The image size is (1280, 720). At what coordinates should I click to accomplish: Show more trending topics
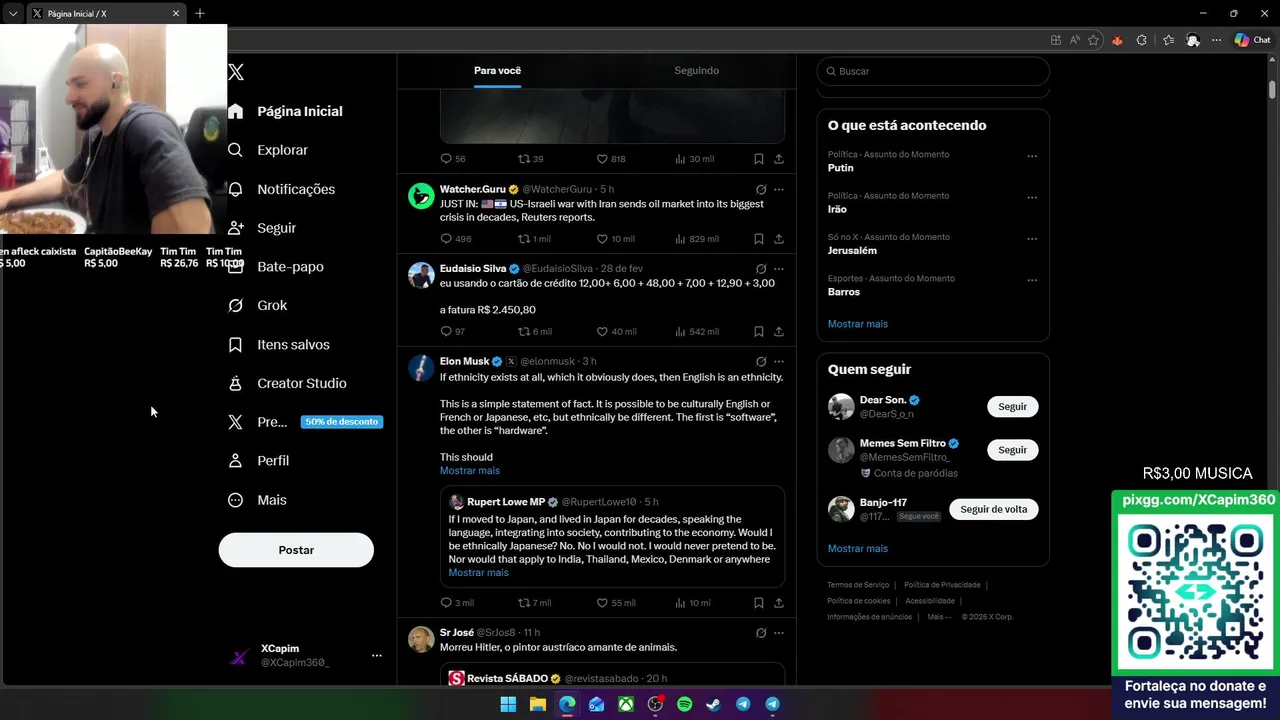coord(857,324)
